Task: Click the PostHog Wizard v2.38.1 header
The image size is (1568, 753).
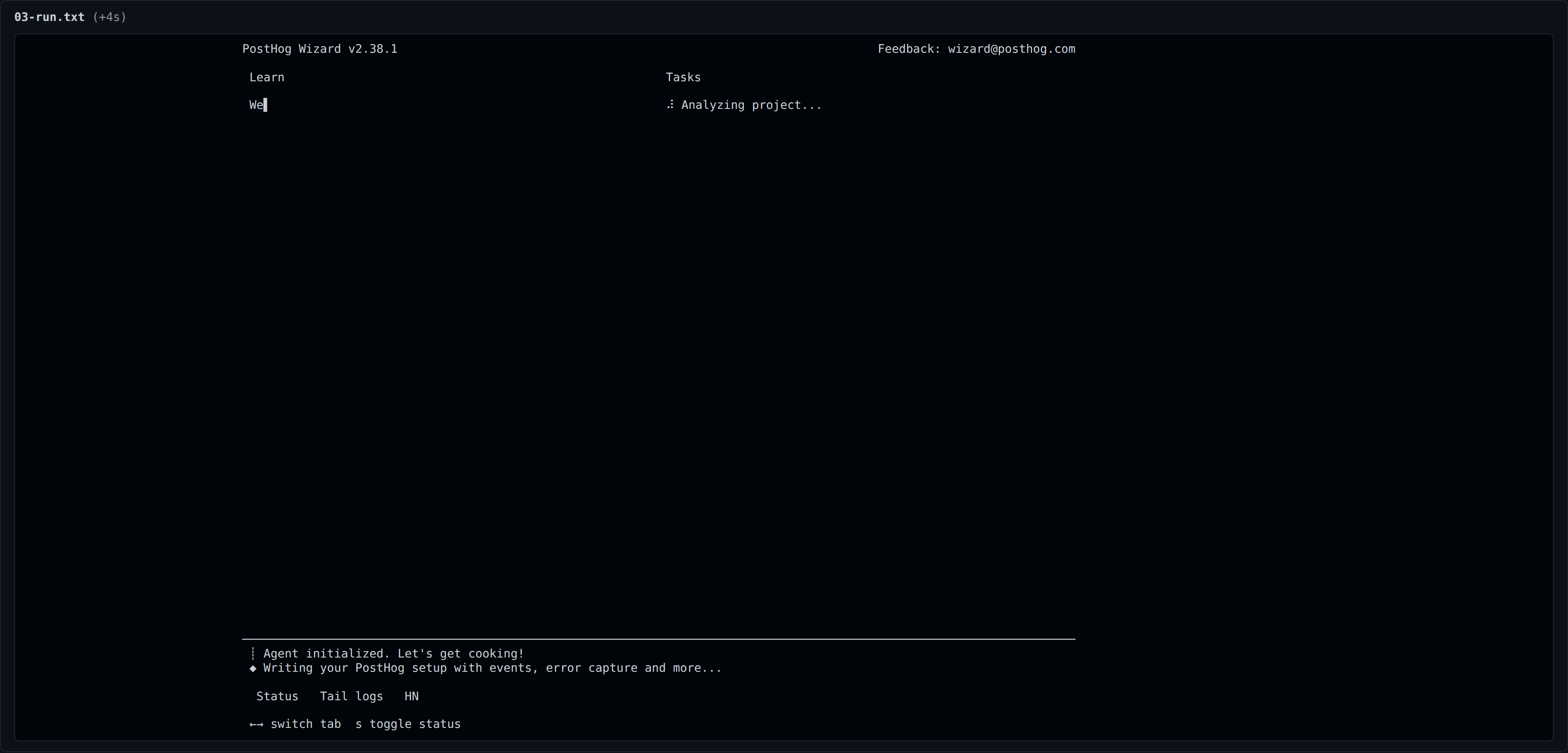Action: pyautogui.click(x=320, y=49)
